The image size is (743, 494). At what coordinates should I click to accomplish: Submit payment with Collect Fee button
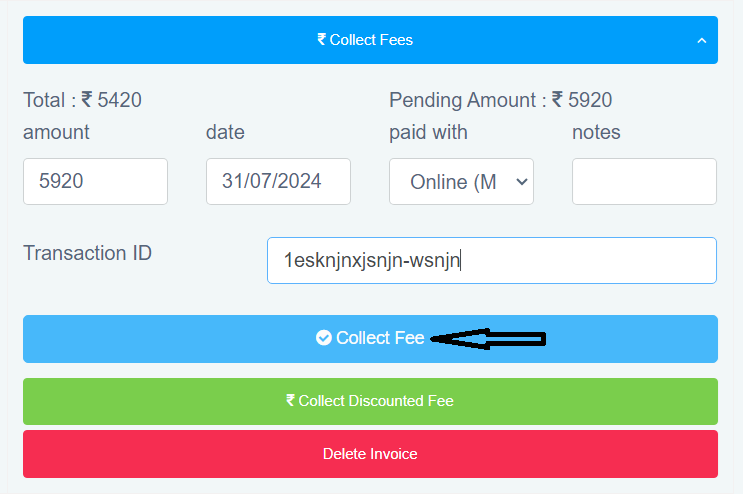pos(370,339)
